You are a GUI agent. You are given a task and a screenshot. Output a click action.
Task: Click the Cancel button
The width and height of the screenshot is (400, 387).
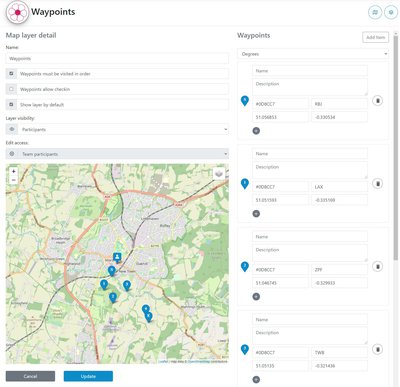[x=30, y=376]
